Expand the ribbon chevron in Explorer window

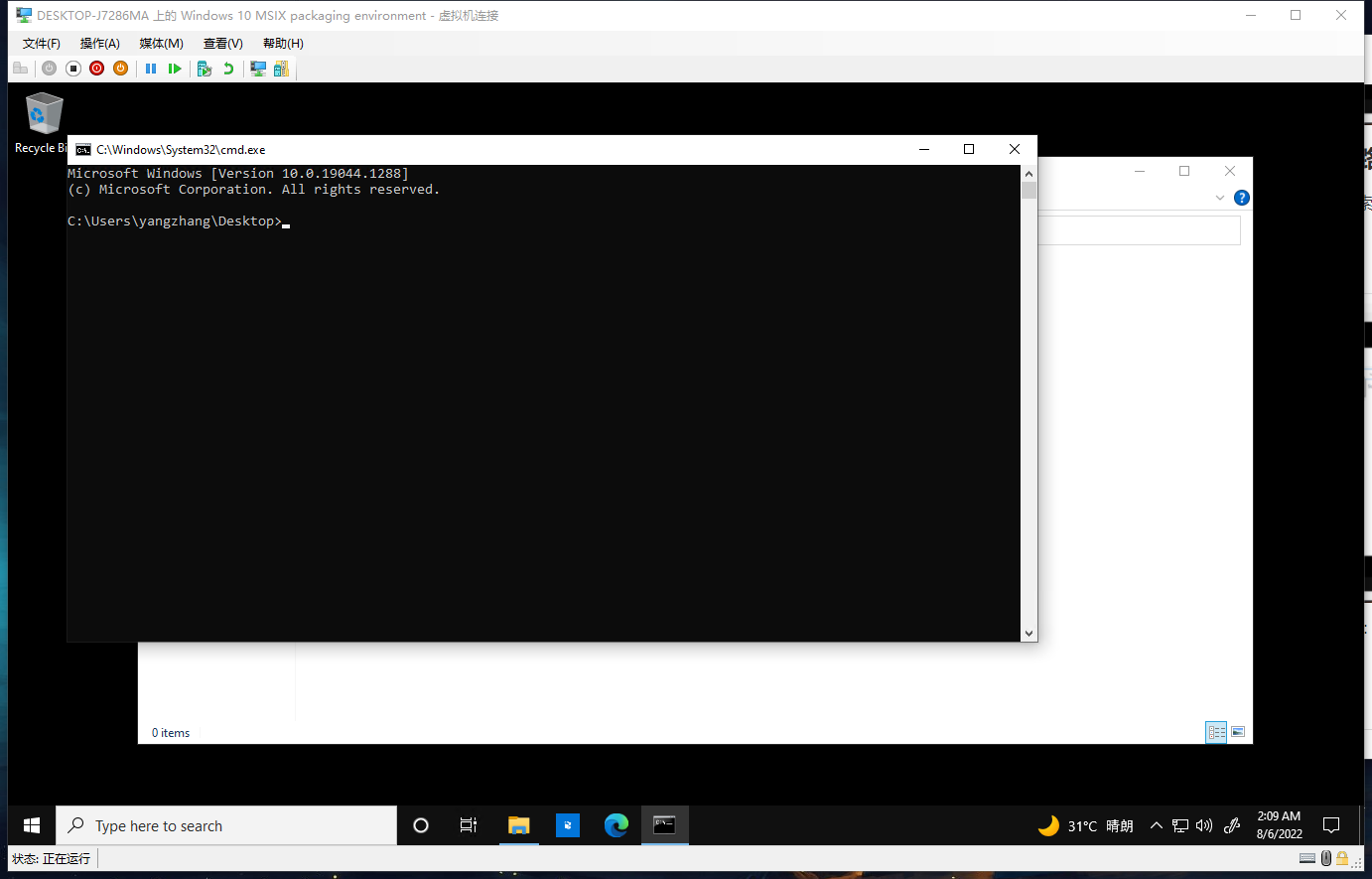click(x=1220, y=198)
